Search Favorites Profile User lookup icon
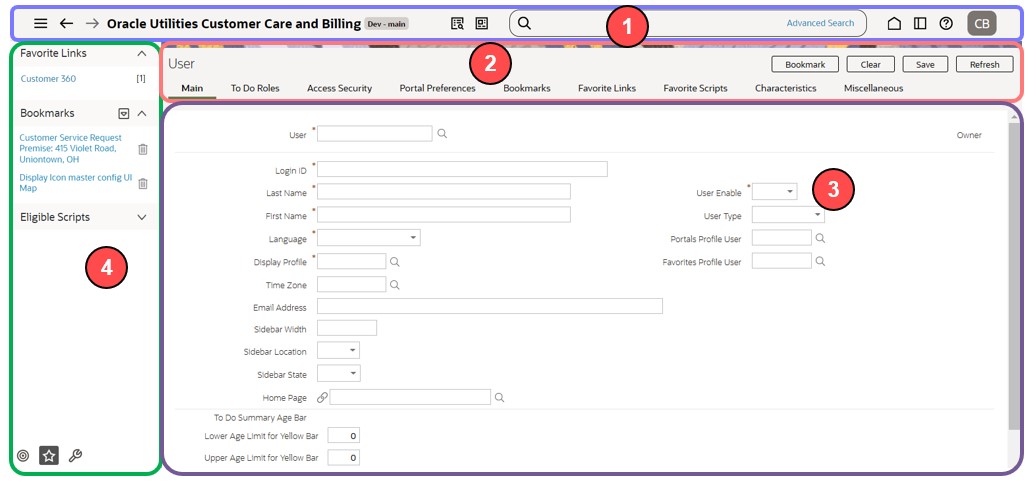 (820, 261)
